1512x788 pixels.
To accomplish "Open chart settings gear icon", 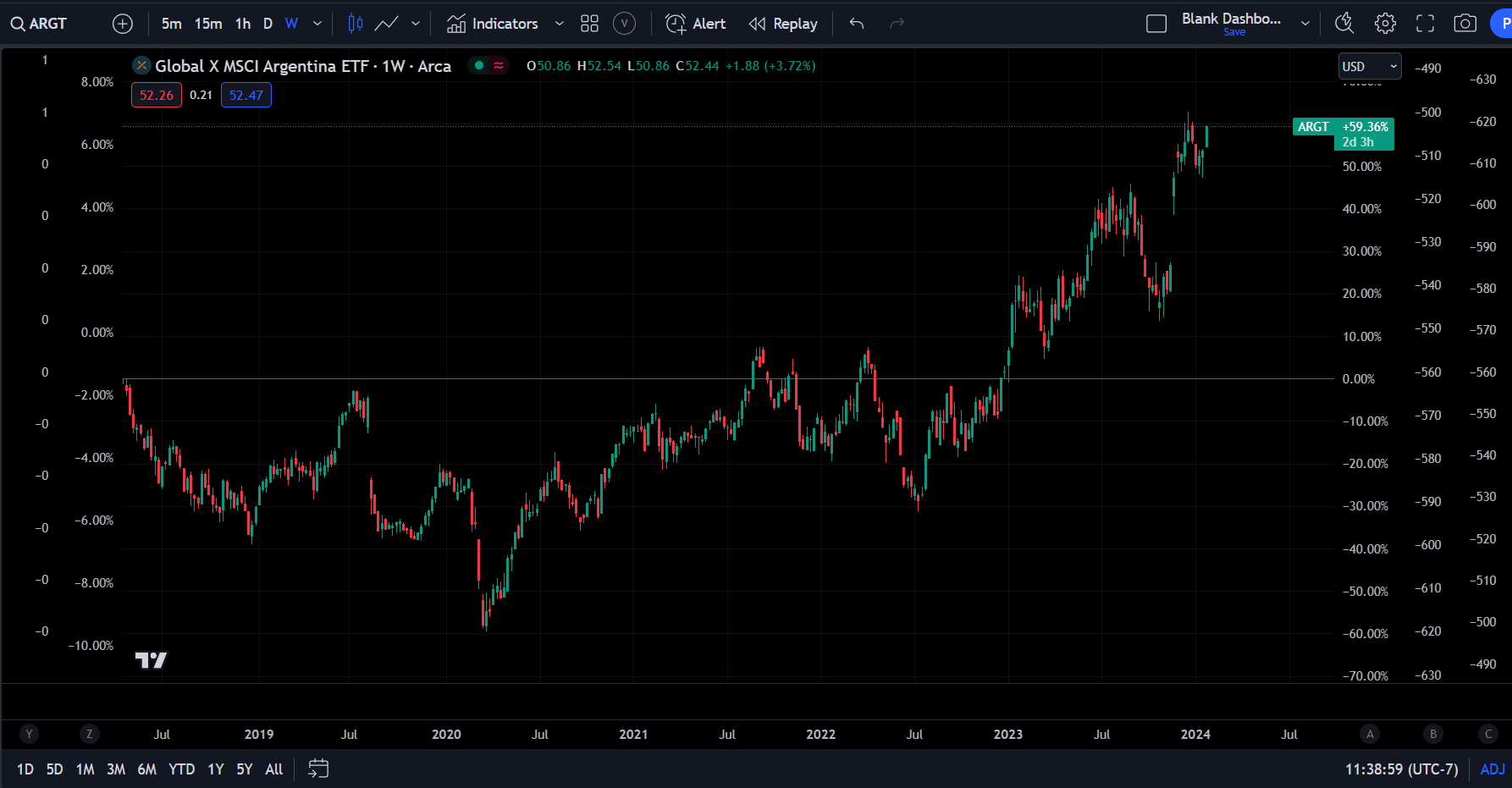I will (1385, 24).
